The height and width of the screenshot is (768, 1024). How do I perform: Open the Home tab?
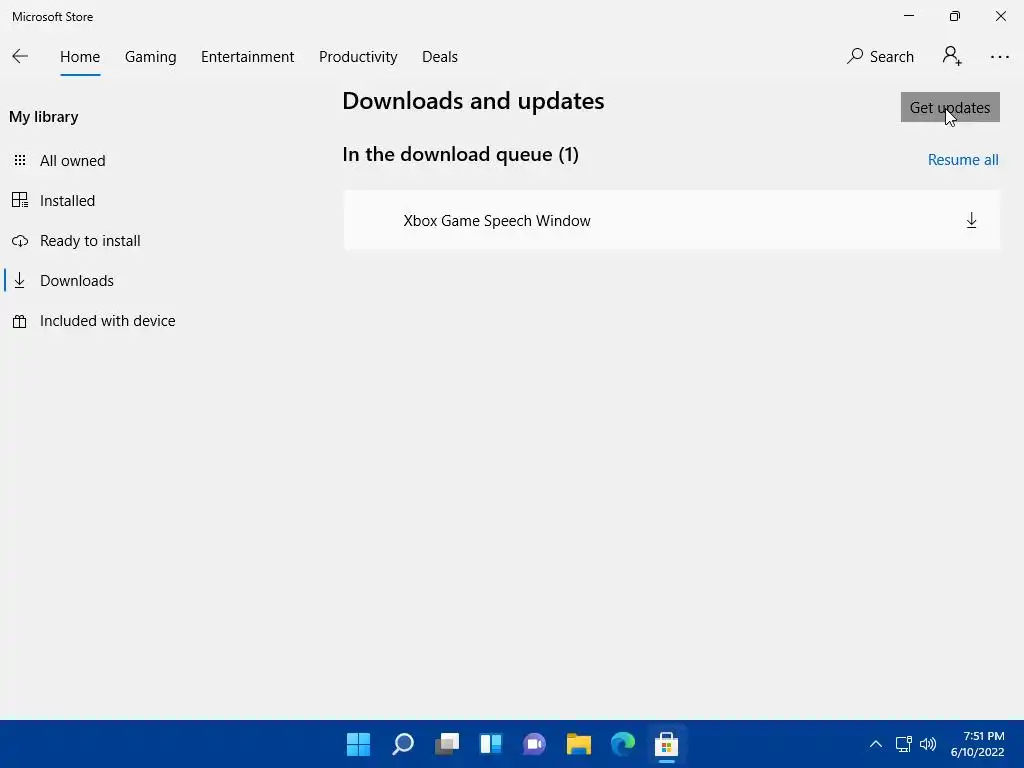tap(80, 57)
